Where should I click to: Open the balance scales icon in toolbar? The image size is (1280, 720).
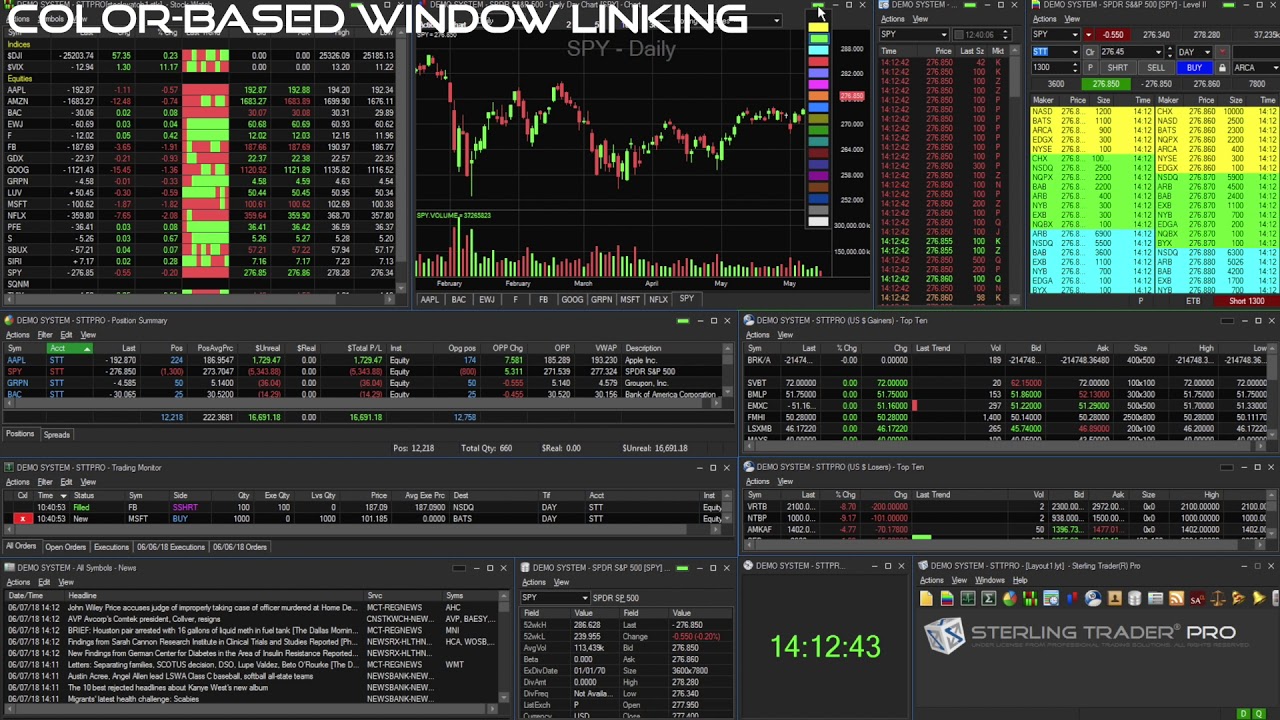coord(1218,598)
